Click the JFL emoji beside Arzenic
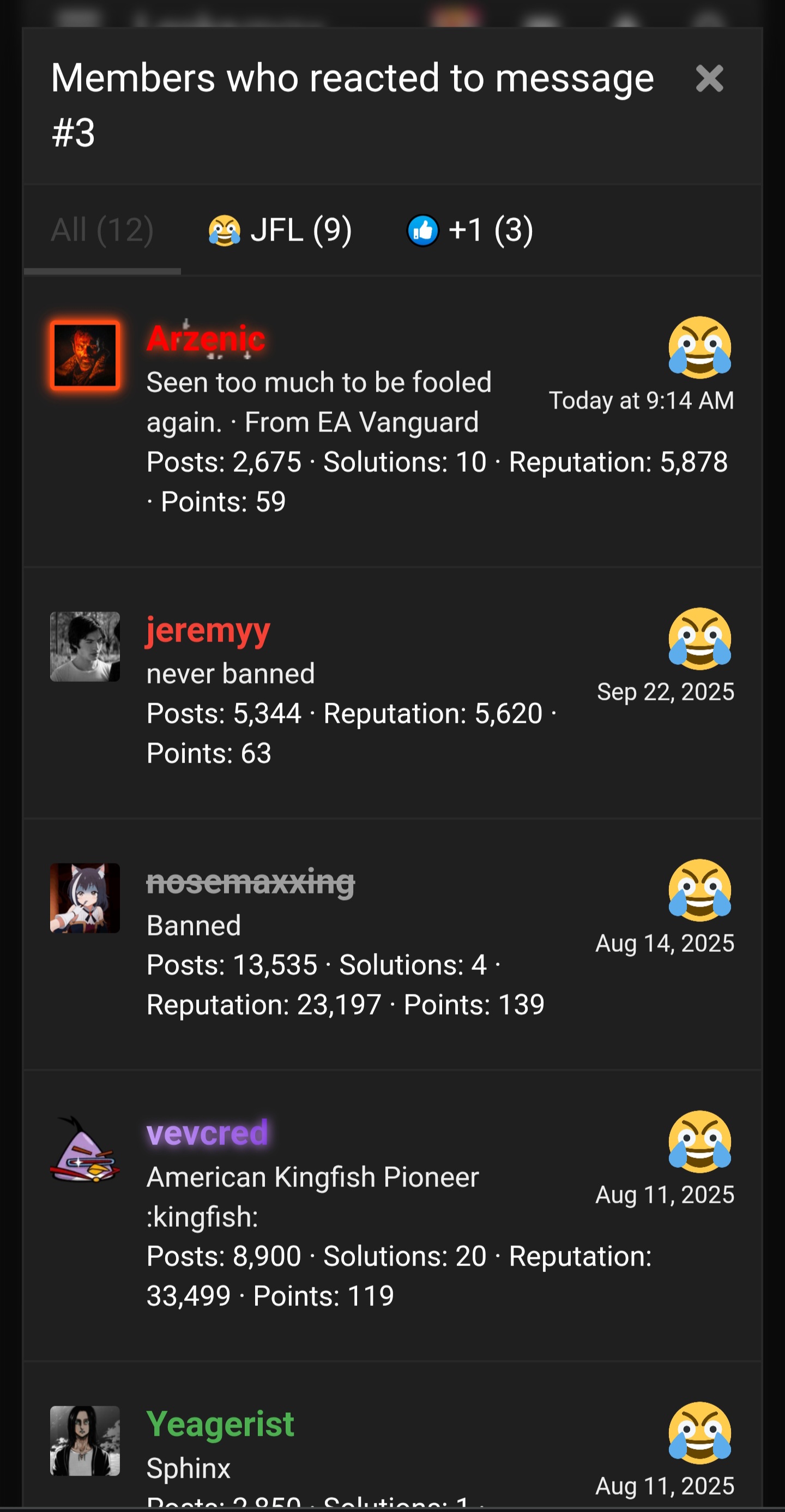The image size is (785, 1512). coord(699,347)
